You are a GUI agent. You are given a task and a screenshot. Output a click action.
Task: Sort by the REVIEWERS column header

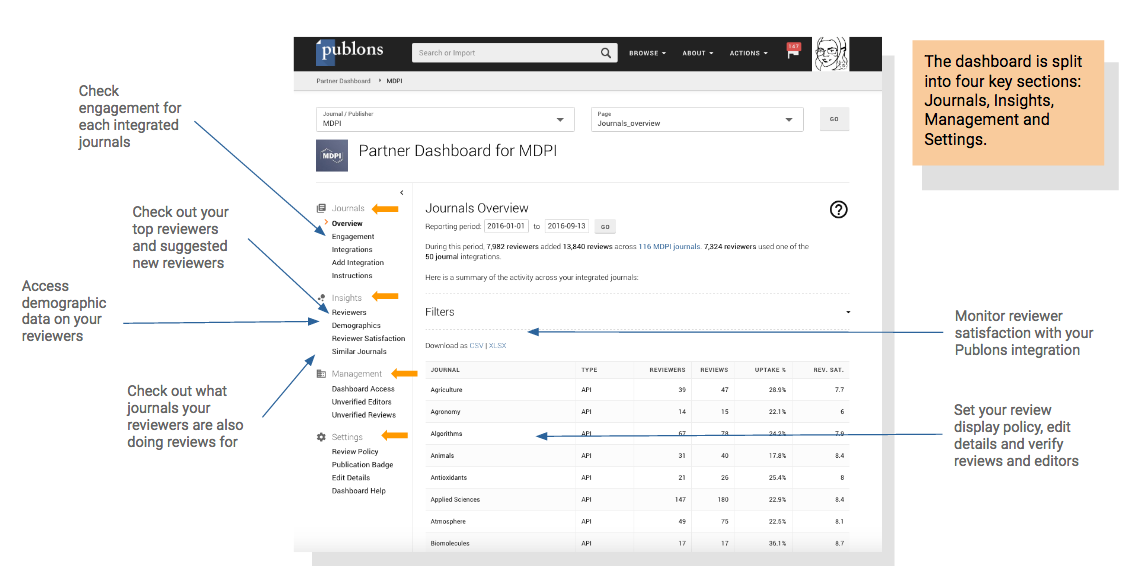tap(667, 369)
